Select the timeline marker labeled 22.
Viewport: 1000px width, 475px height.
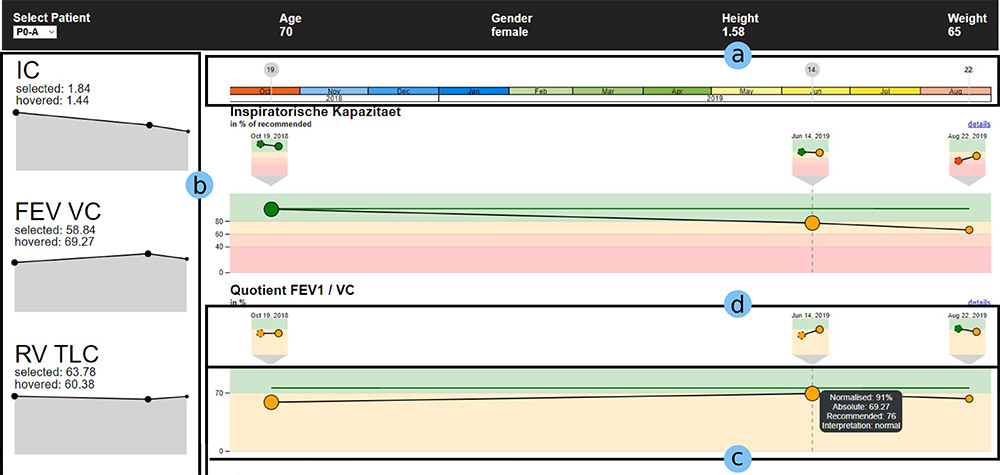[969, 69]
